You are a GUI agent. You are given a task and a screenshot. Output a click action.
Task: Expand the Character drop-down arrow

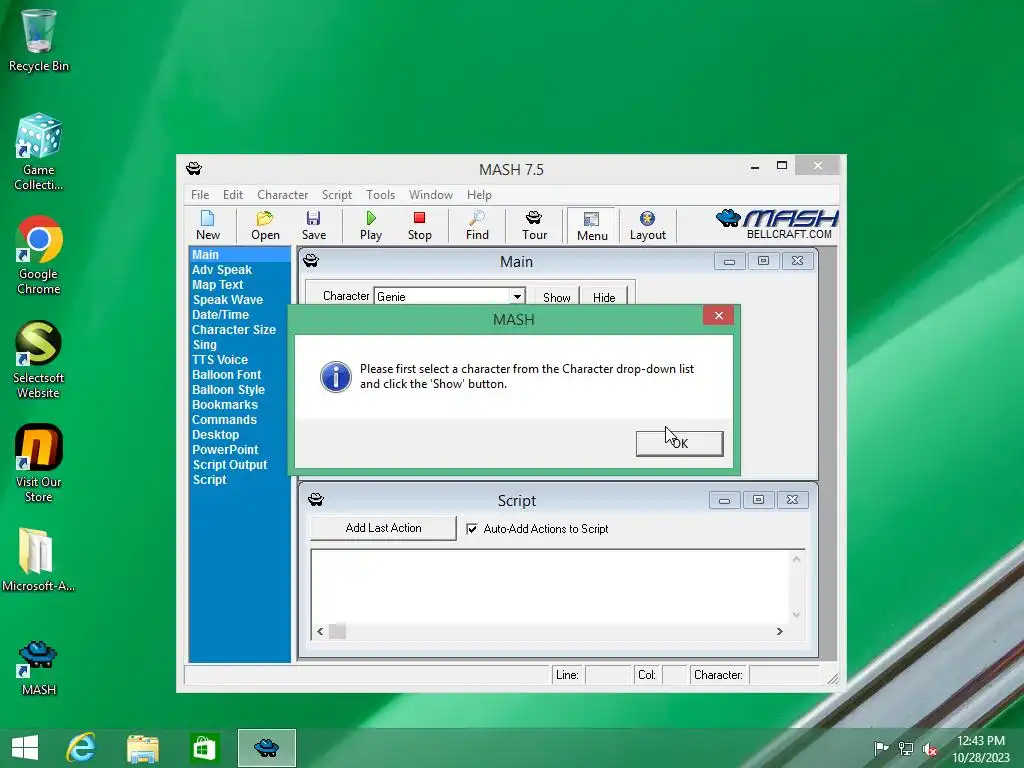coord(517,296)
